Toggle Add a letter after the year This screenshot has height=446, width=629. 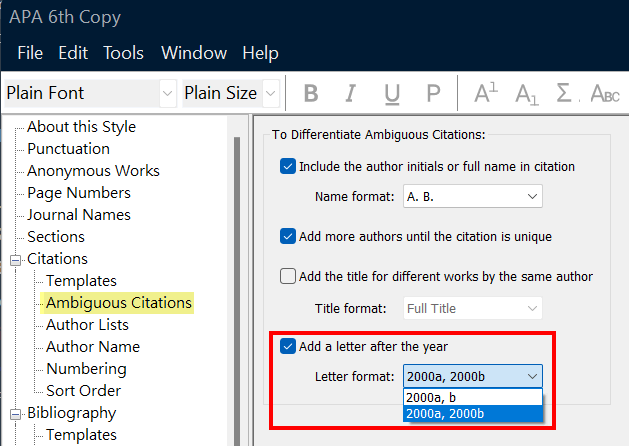pyautogui.click(x=288, y=346)
